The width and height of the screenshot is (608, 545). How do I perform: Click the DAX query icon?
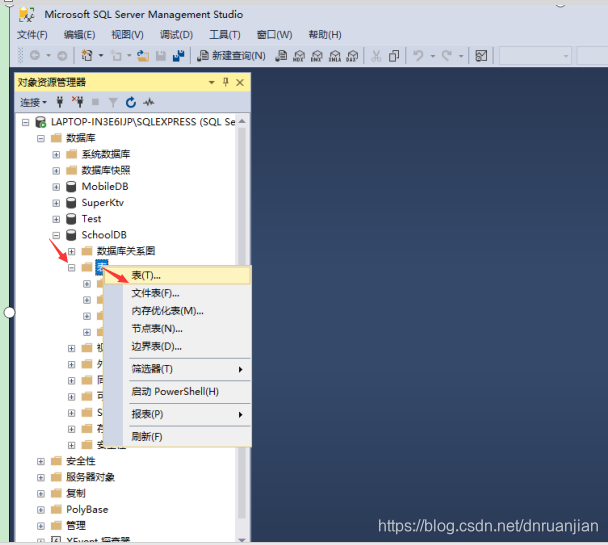[352, 56]
